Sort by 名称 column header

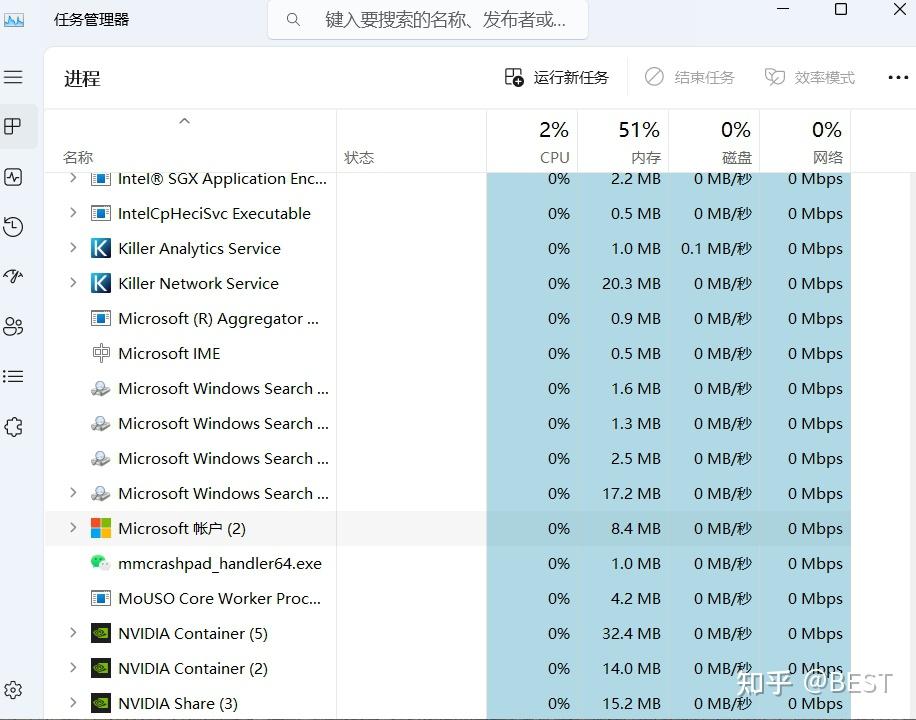click(190, 141)
